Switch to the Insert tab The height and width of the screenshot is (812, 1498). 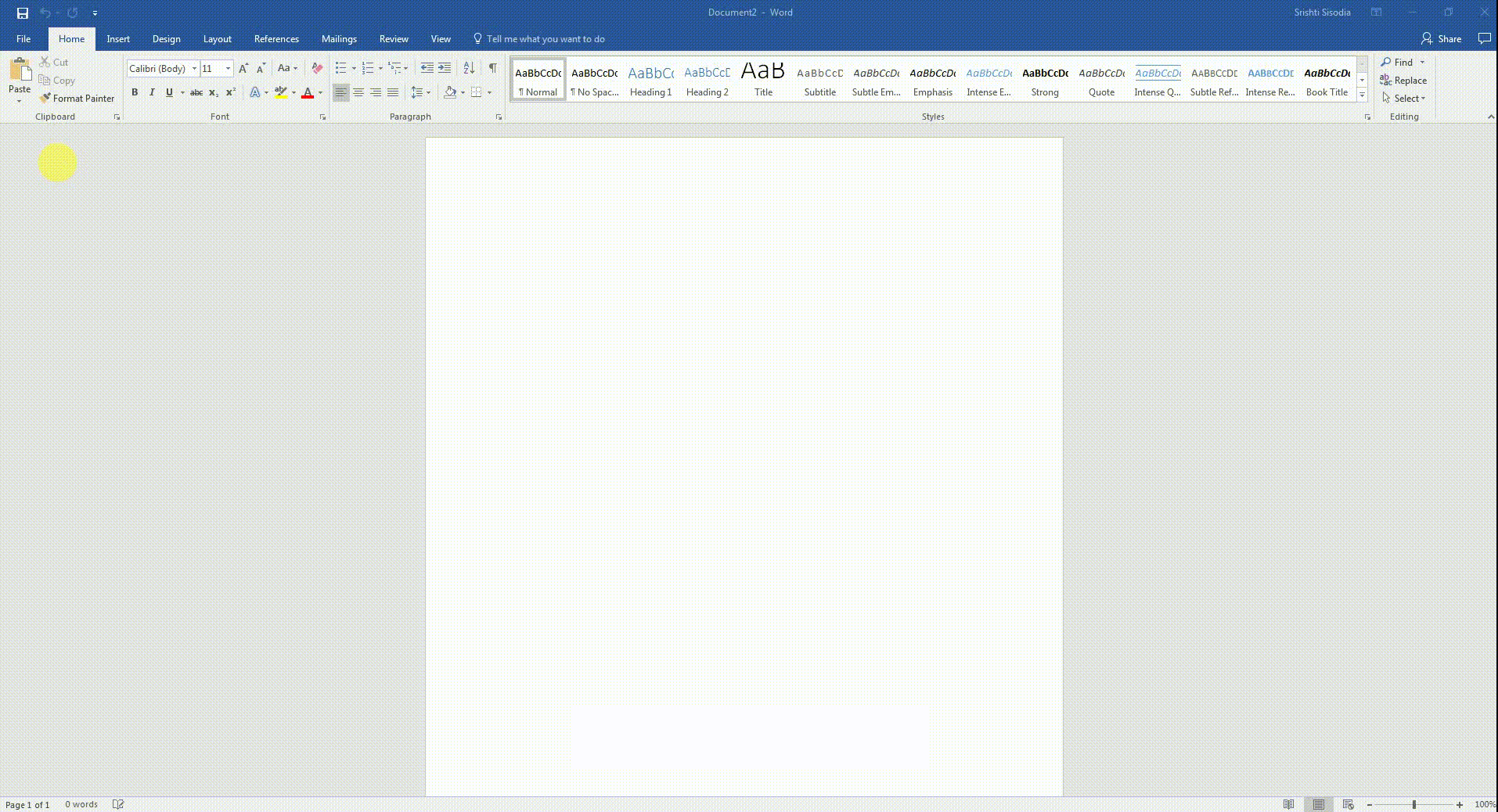pyautogui.click(x=118, y=39)
